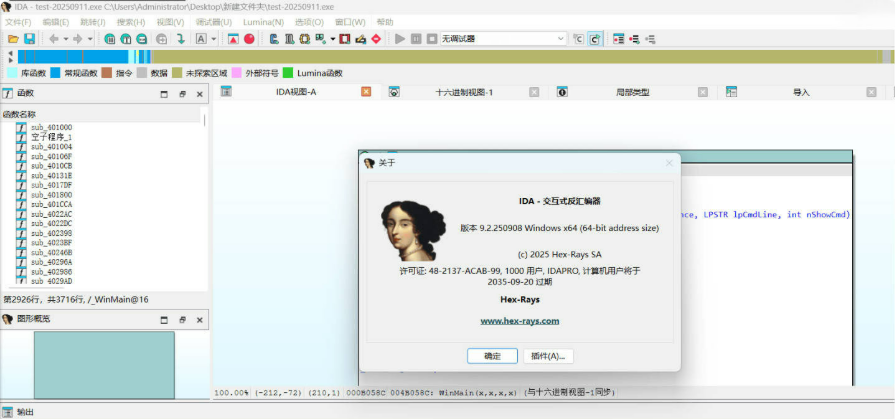Click the red diamond minus icon

tap(376, 39)
